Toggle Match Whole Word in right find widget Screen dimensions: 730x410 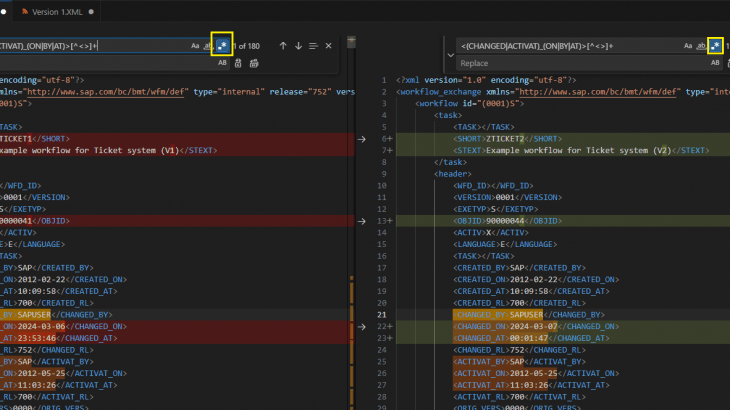tap(701, 46)
